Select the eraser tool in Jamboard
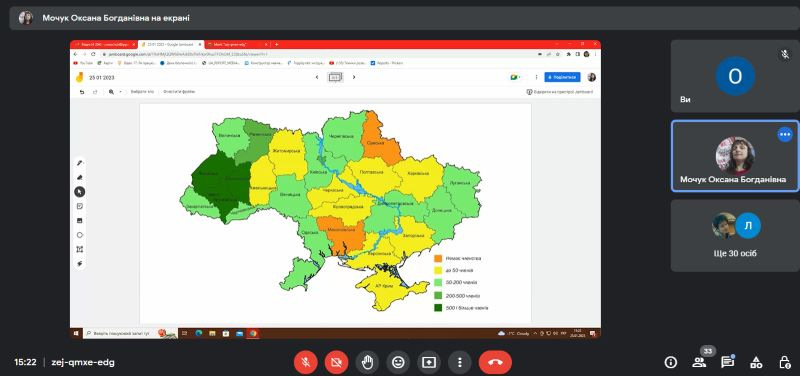The width and height of the screenshot is (800, 376). coord(80,178)
